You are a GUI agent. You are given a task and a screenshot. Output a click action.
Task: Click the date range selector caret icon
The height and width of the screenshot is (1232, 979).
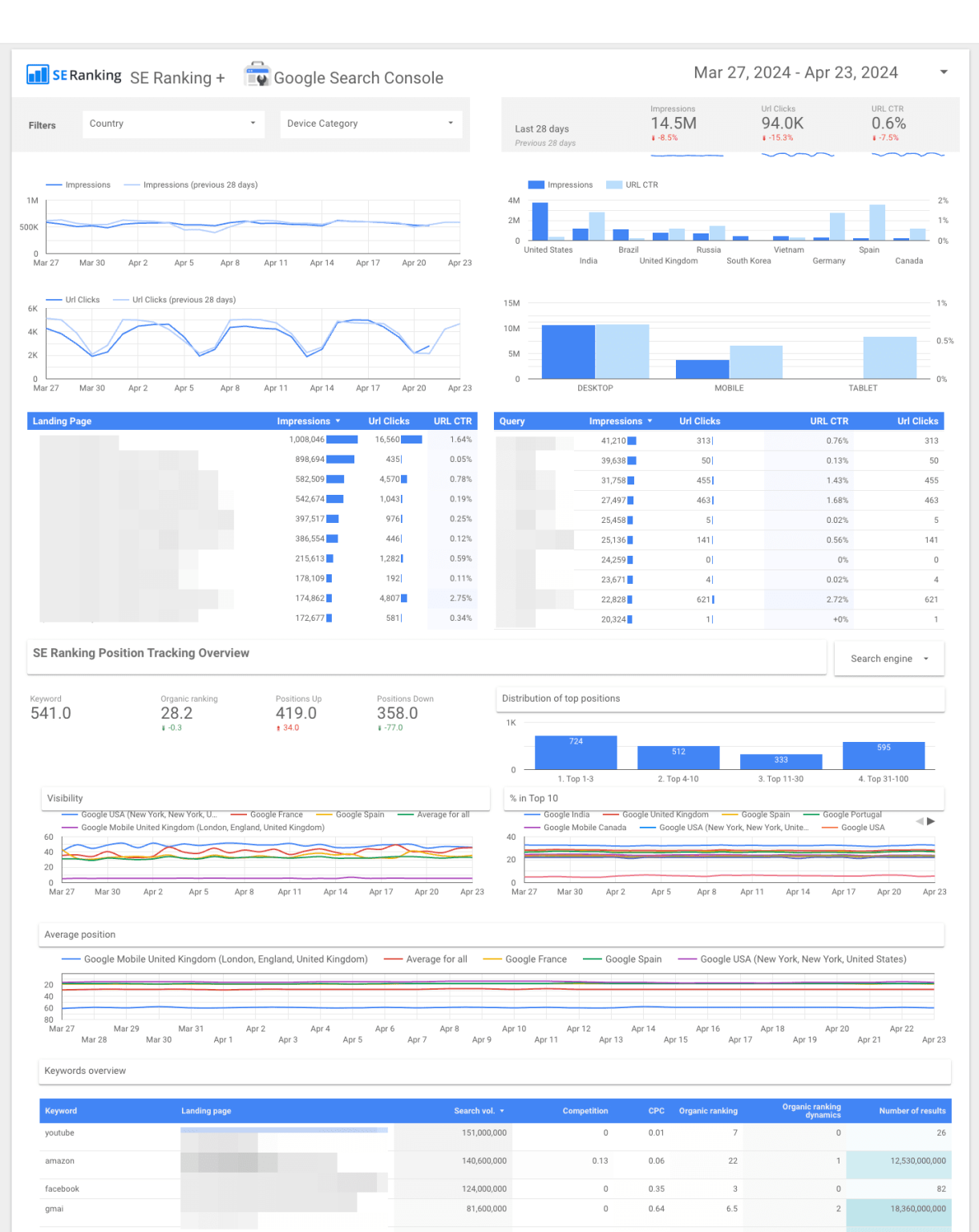[944, 72]
